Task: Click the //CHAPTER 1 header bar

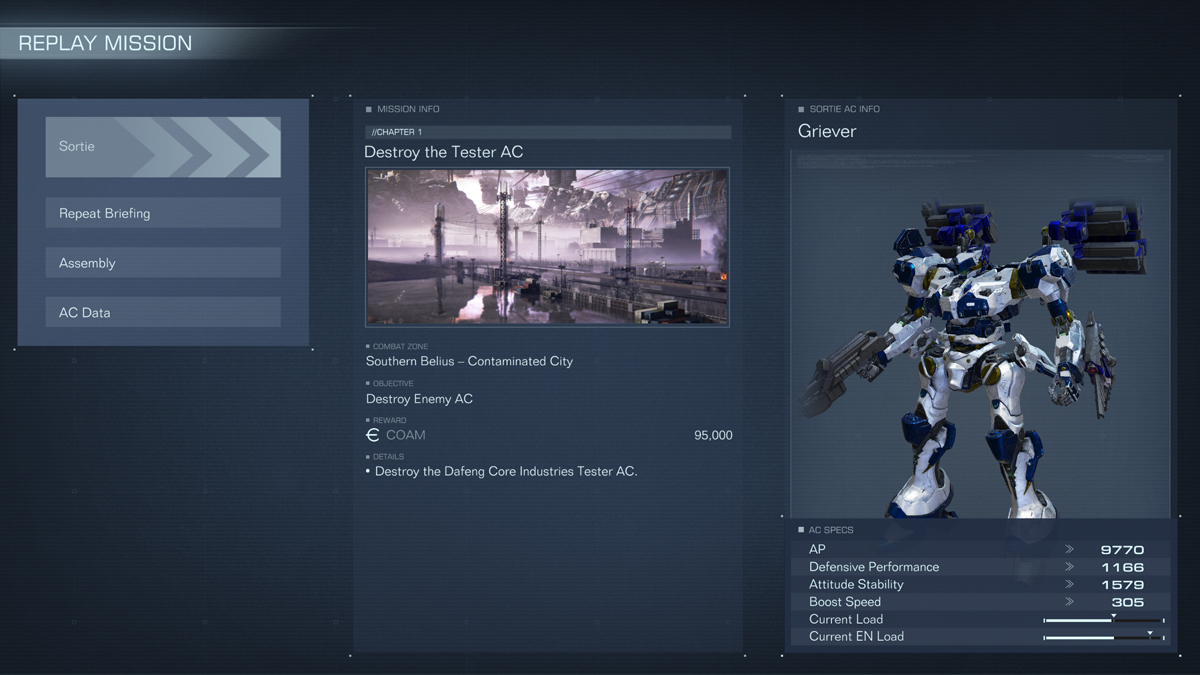Action: click(x=548, y=132)
